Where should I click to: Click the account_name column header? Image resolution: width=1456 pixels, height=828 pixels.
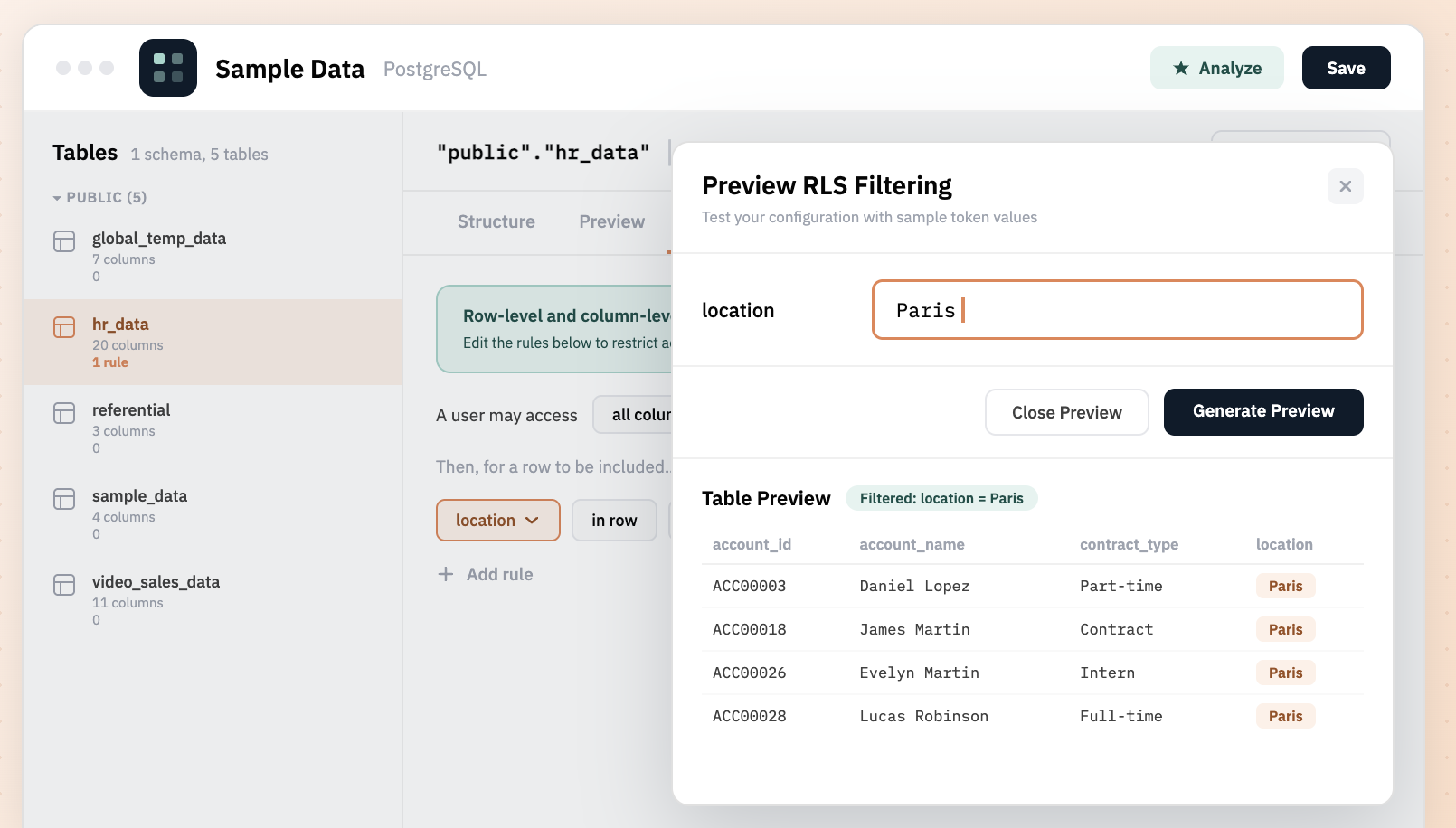tap(912, 544)
